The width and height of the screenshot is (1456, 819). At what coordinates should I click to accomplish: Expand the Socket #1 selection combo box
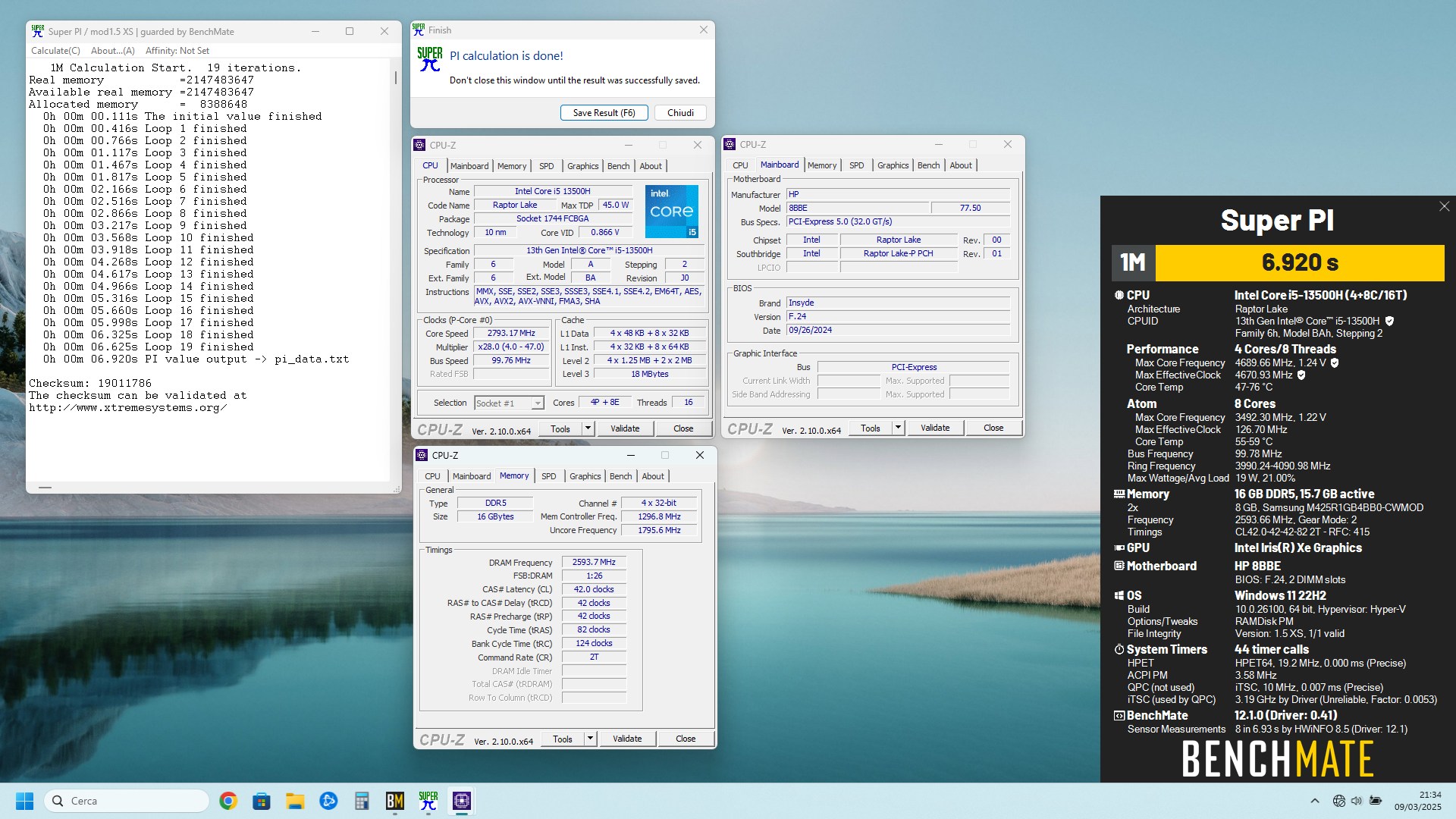click(537, 403)
